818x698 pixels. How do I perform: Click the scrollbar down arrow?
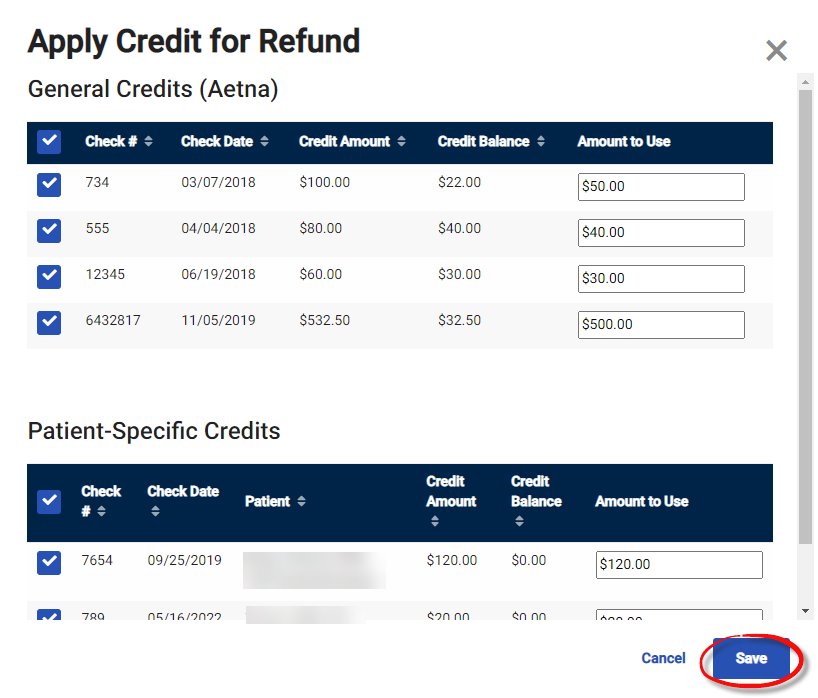805,611
